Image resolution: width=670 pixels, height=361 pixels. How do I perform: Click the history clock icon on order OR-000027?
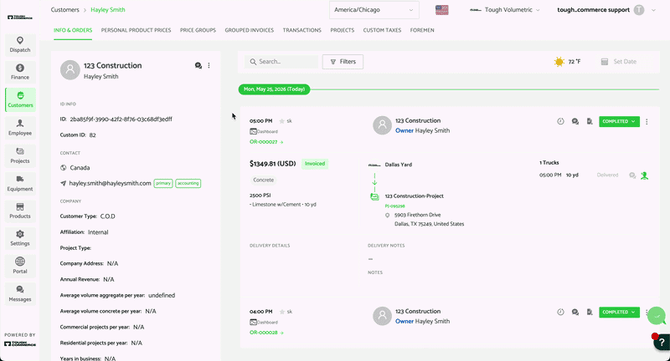(x=561, y=121)
